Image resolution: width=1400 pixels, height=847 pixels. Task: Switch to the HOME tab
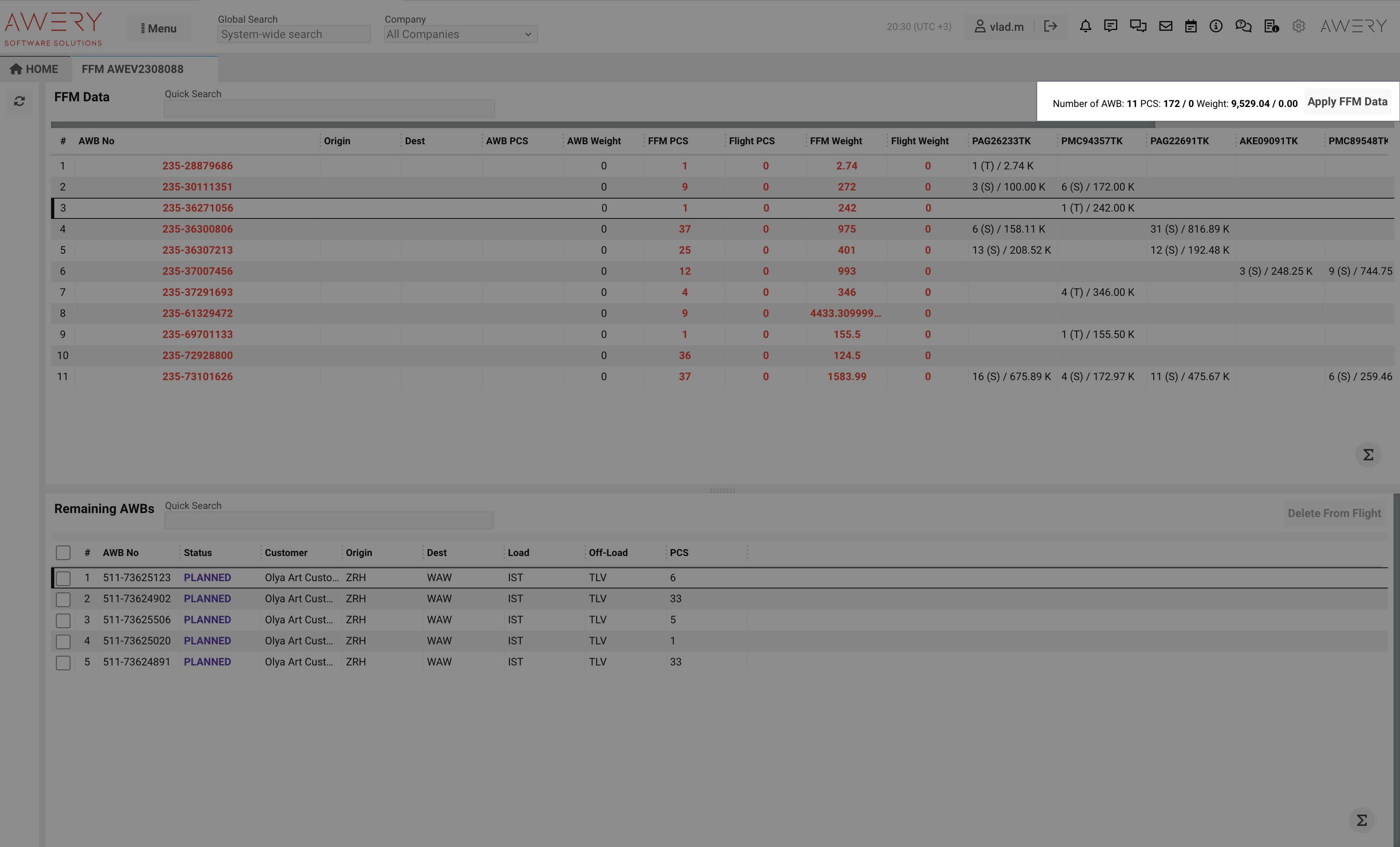(34, 69)
